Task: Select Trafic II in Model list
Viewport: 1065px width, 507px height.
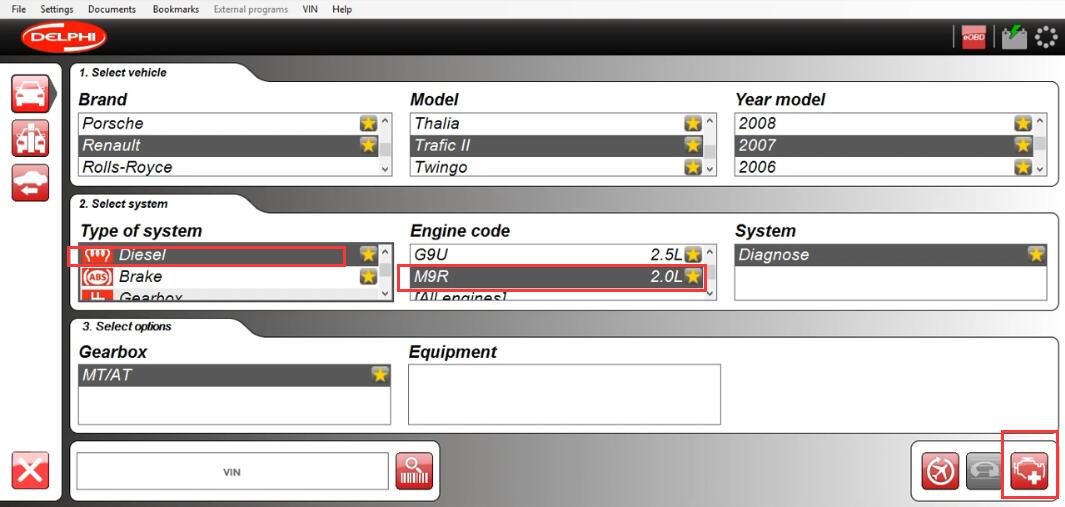Action: (x=557, y=145)
